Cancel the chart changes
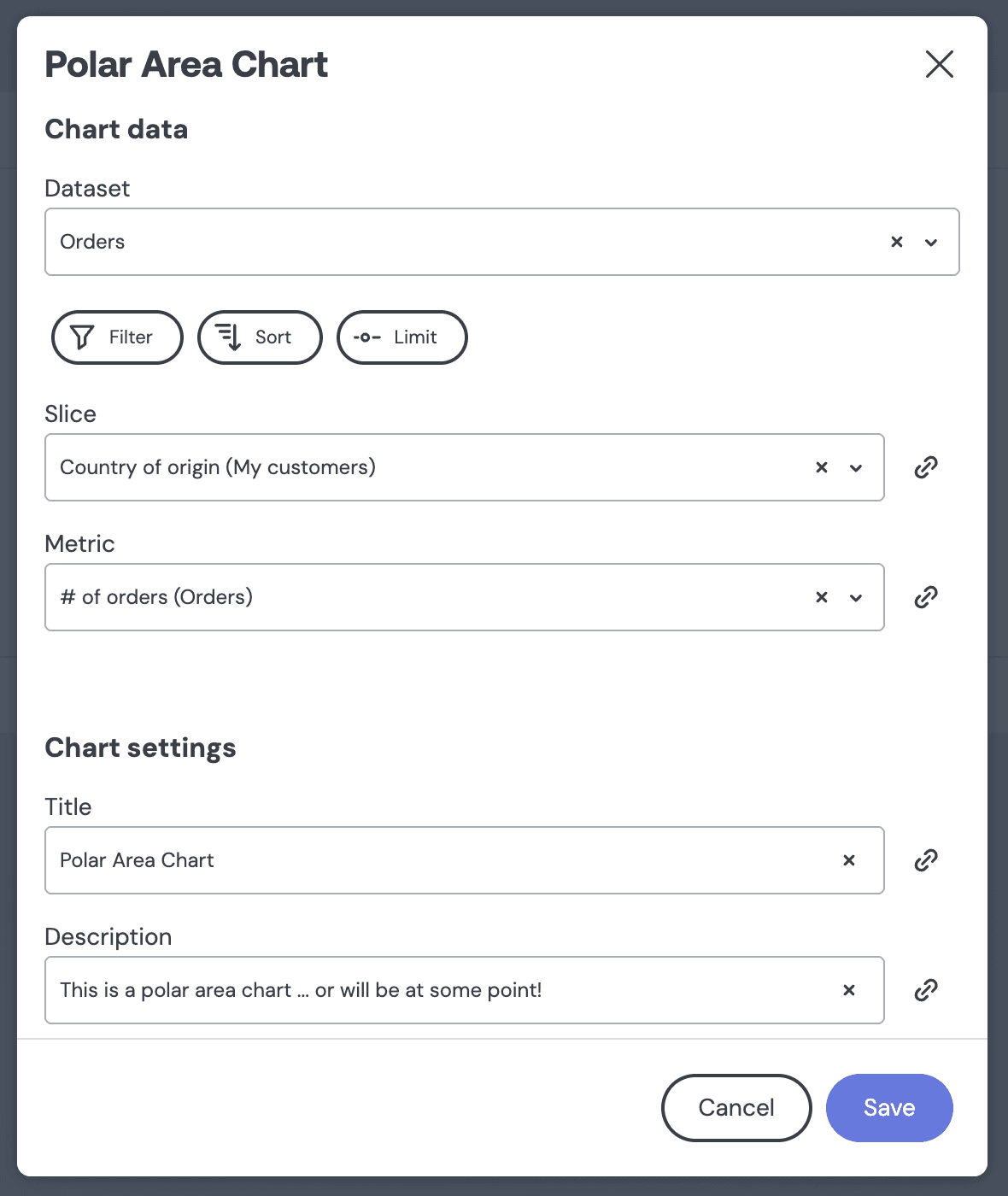This screenshot has width=1008, height=1196. [x=736, y=1108]
